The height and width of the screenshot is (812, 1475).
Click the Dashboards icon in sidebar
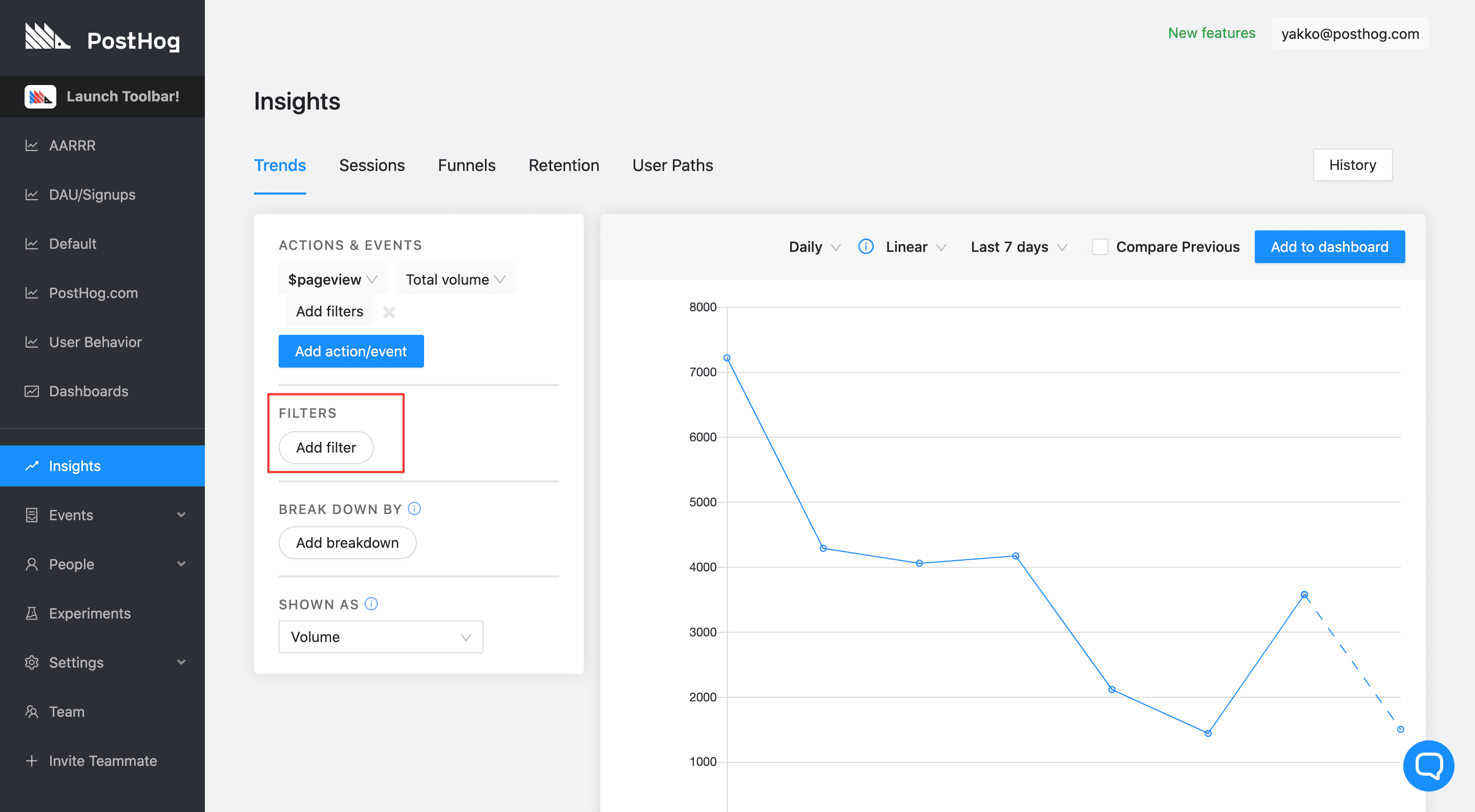[31, 391]
